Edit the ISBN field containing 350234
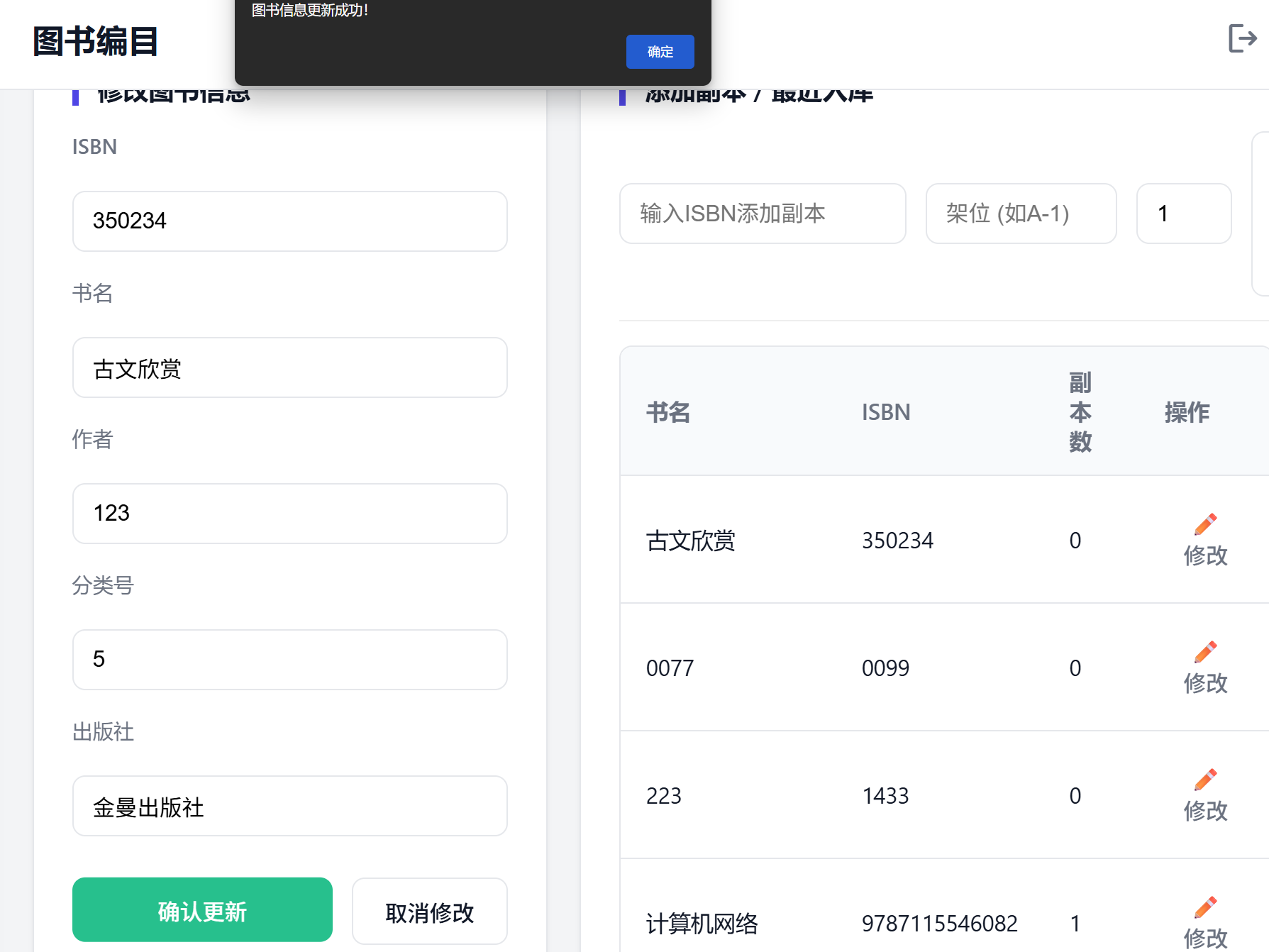The height and width of the screenshot is (952, 1269). (x=289, y=221)
